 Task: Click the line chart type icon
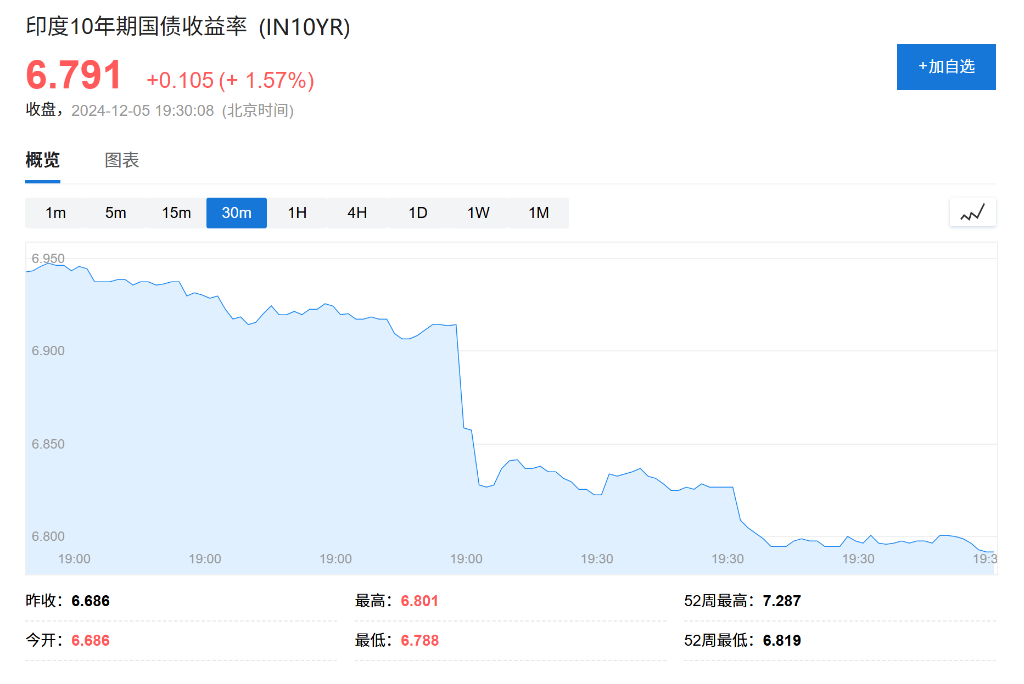click(972, 213)
